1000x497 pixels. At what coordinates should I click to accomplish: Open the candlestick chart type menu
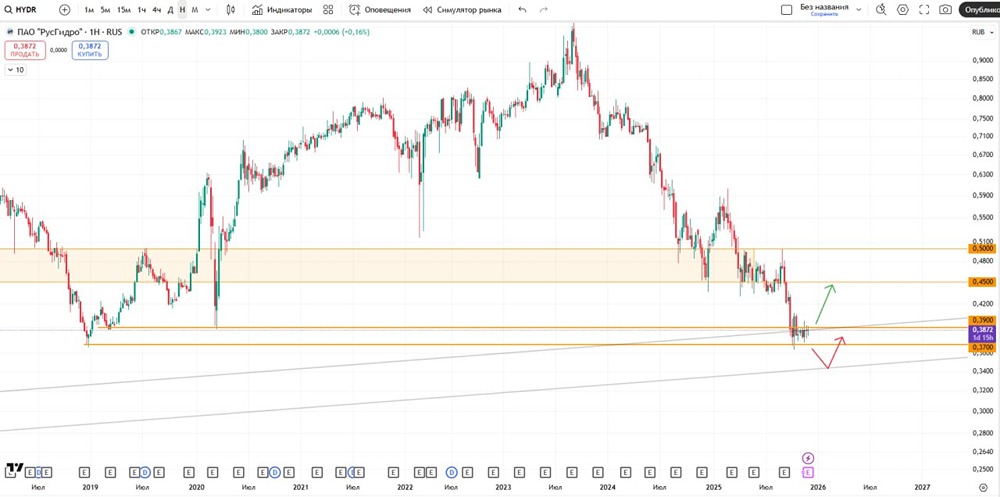pyautogui.click(x=231, y=10)
